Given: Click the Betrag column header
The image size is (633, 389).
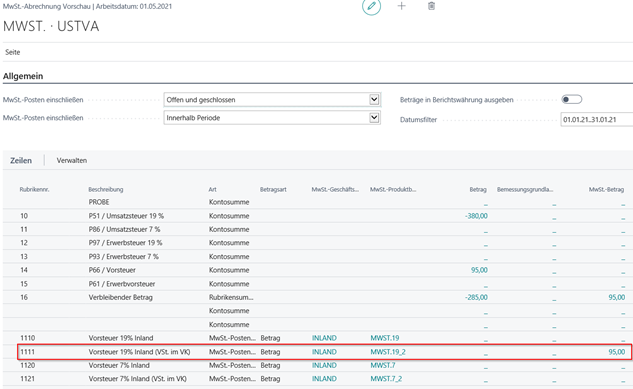Looking at the screenshot, I should coord(478,189).
